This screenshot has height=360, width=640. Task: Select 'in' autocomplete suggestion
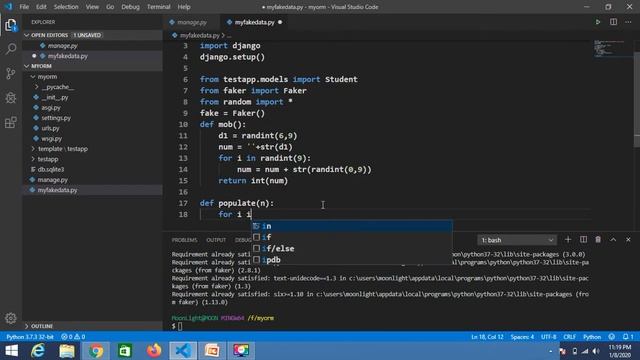tap(352, 226)
